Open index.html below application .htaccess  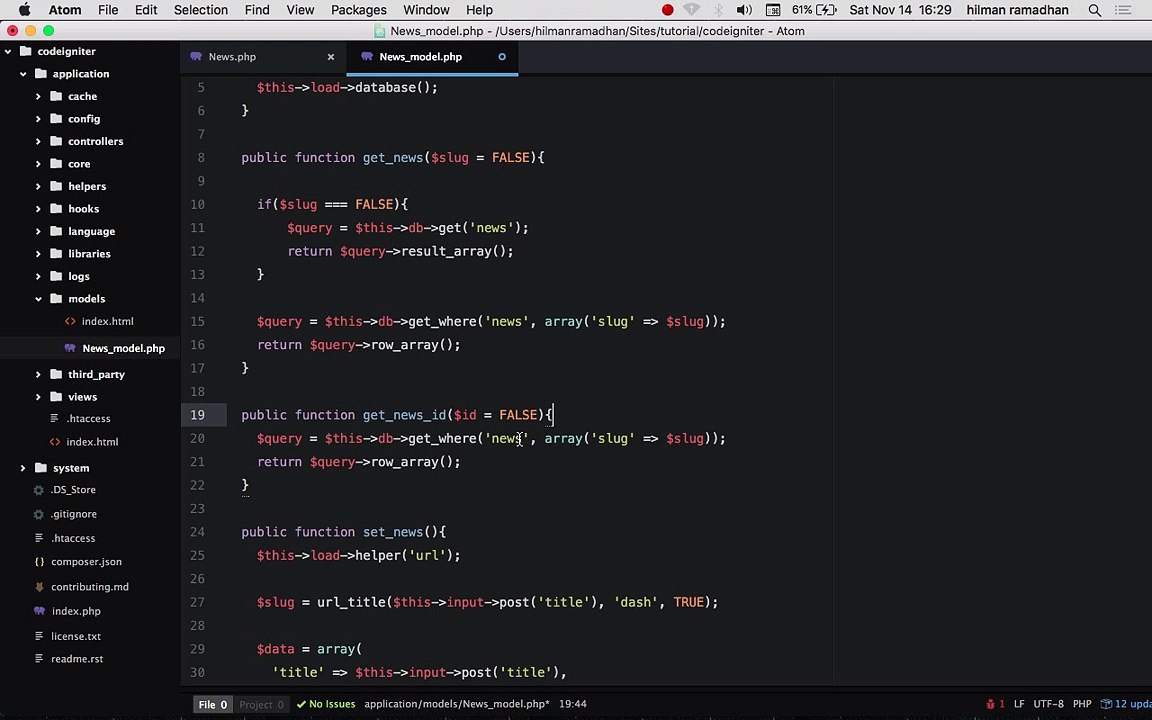pos(92,442)
